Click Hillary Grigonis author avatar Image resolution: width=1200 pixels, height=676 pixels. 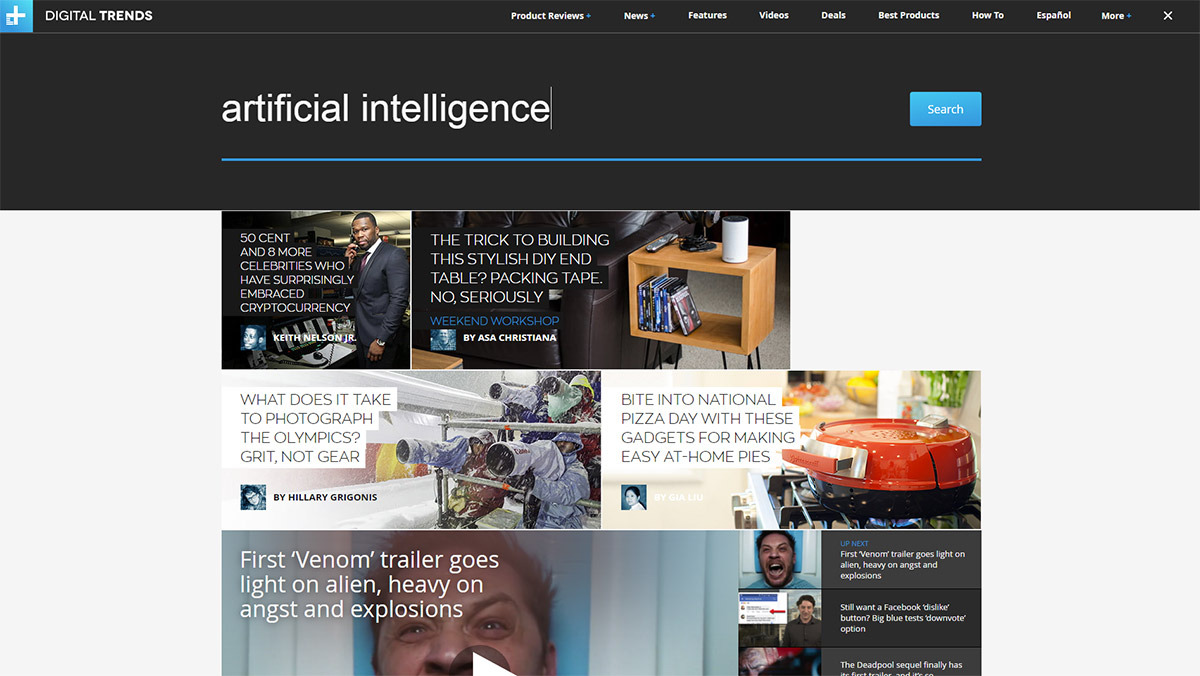click(253, 497)
